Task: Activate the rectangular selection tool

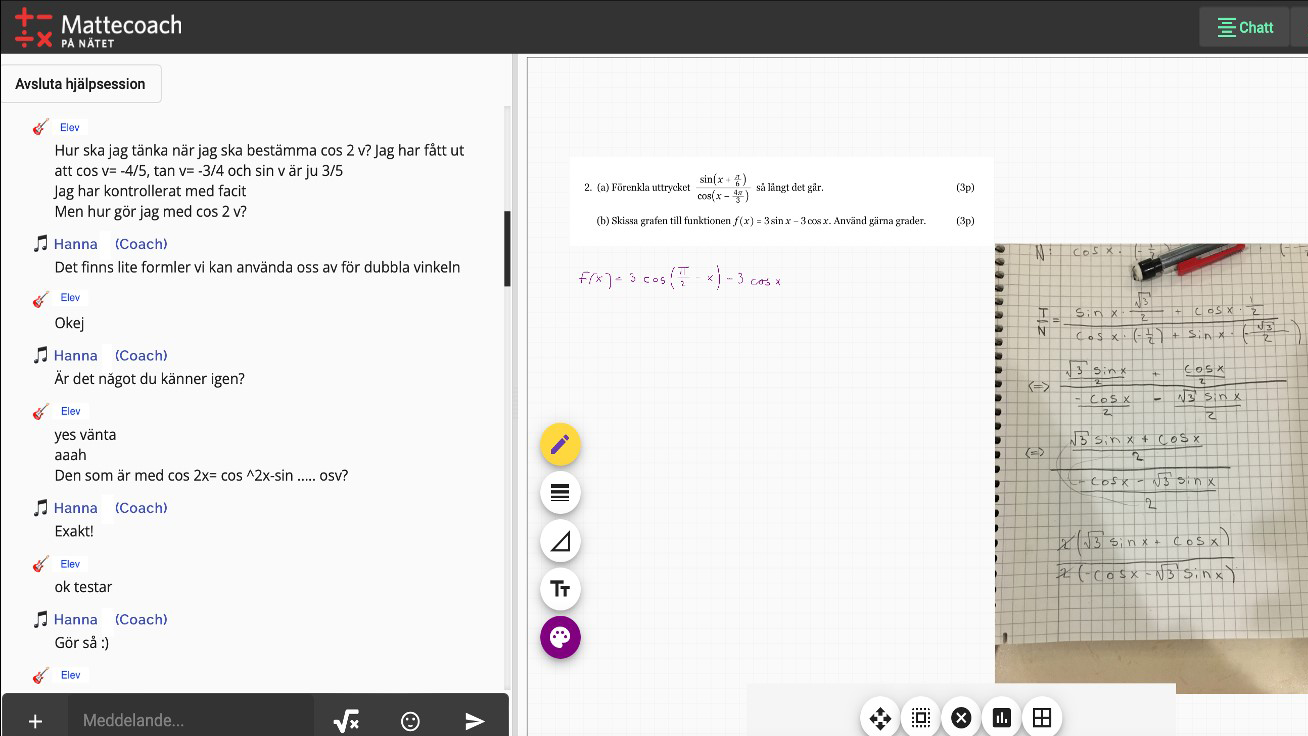Action: tap(920, 718)
